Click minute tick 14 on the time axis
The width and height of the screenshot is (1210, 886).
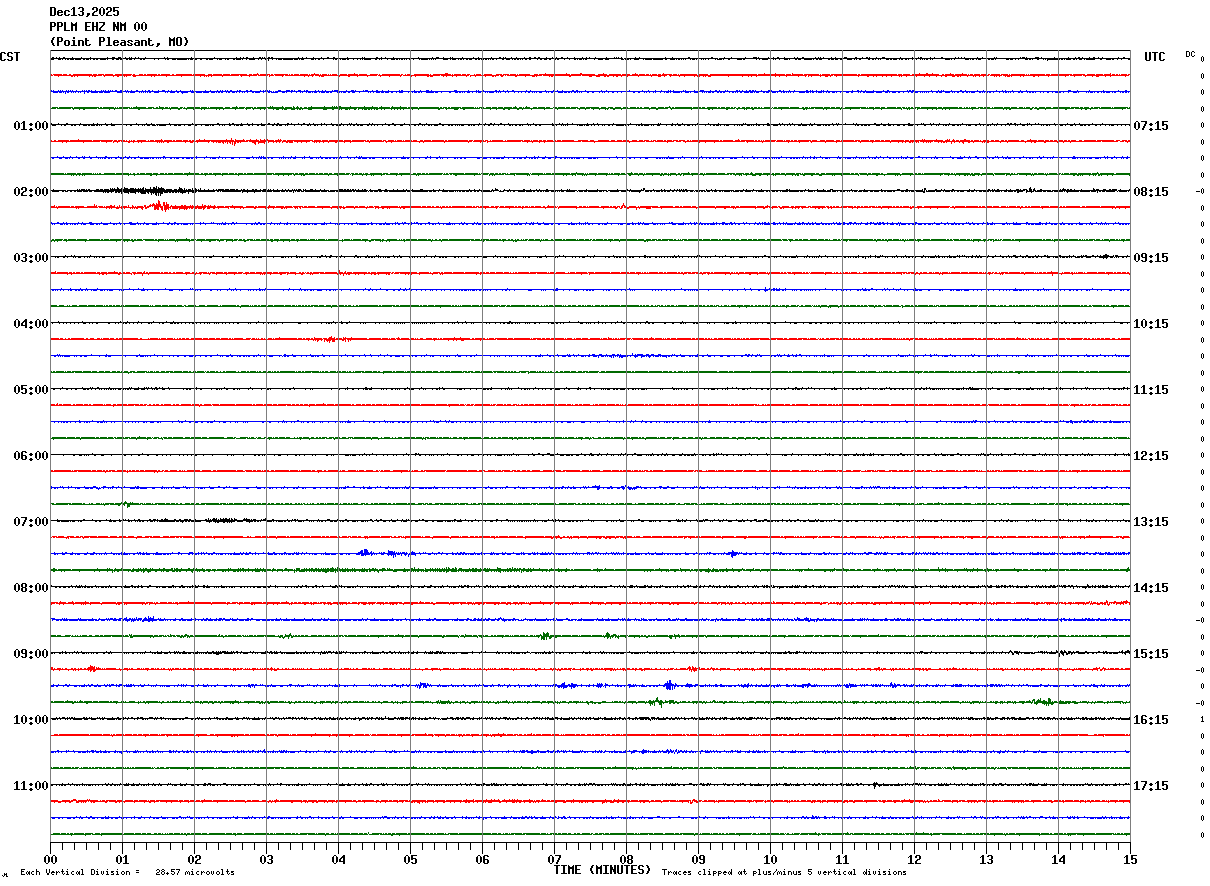tap(1059, 859)
